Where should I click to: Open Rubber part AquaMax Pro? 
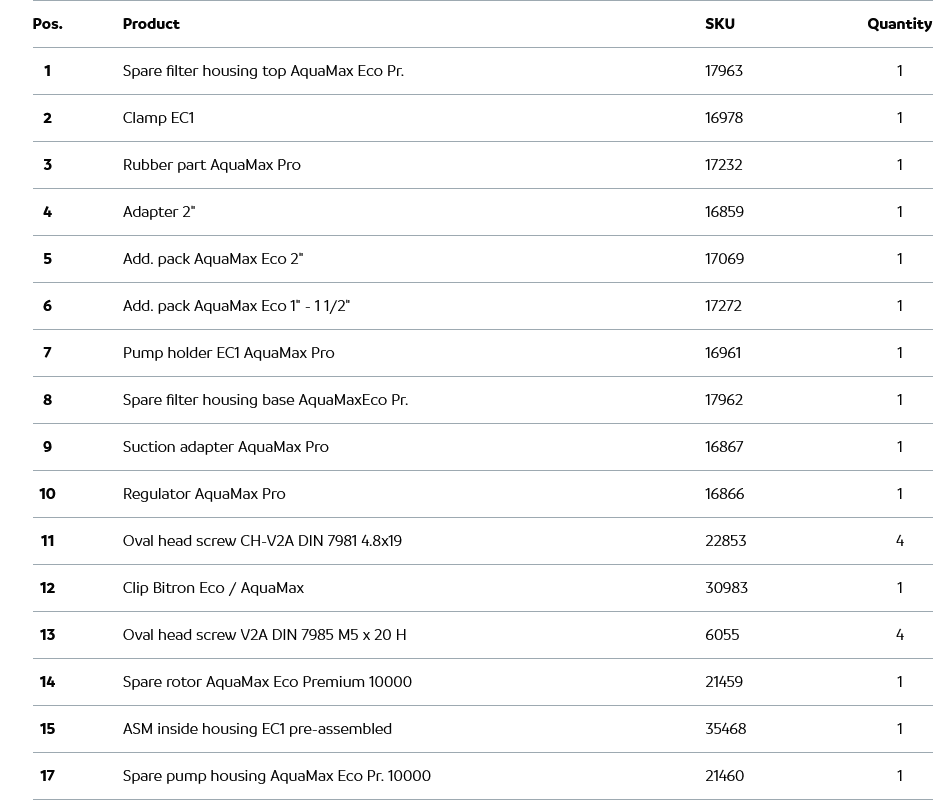tap(211, 165)
